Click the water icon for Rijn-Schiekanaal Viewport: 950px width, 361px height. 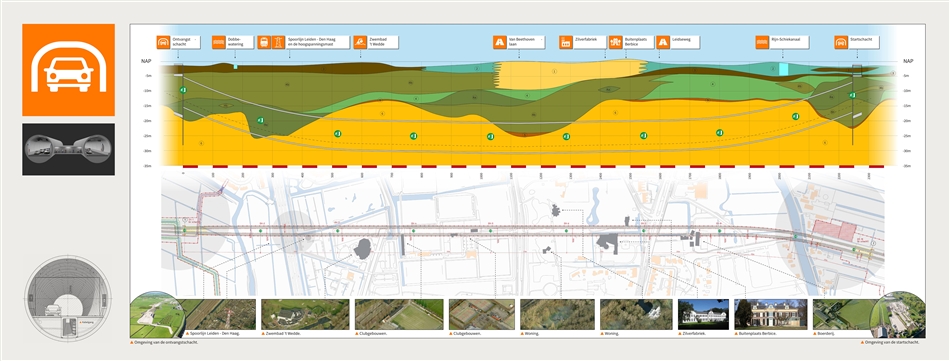click(x=762, y=42)
